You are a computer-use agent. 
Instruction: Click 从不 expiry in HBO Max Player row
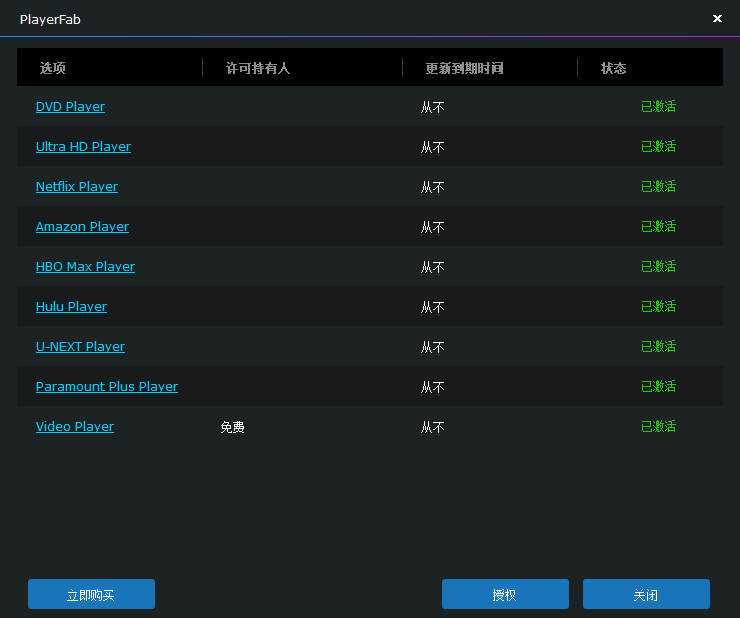[x=432, y=267]
